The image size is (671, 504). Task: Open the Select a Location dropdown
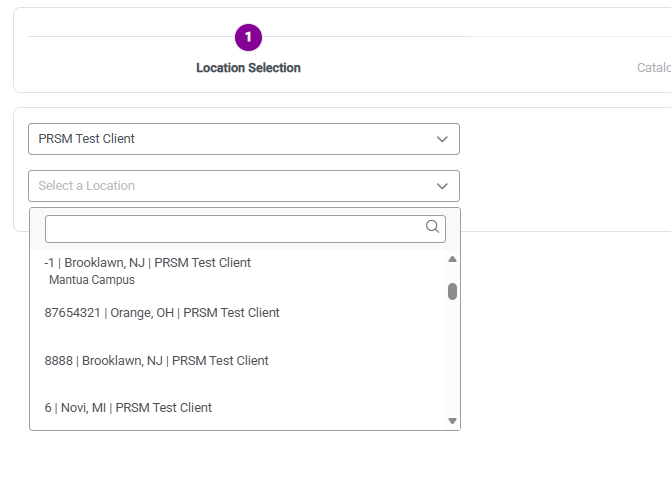click(x=244, y=186)
